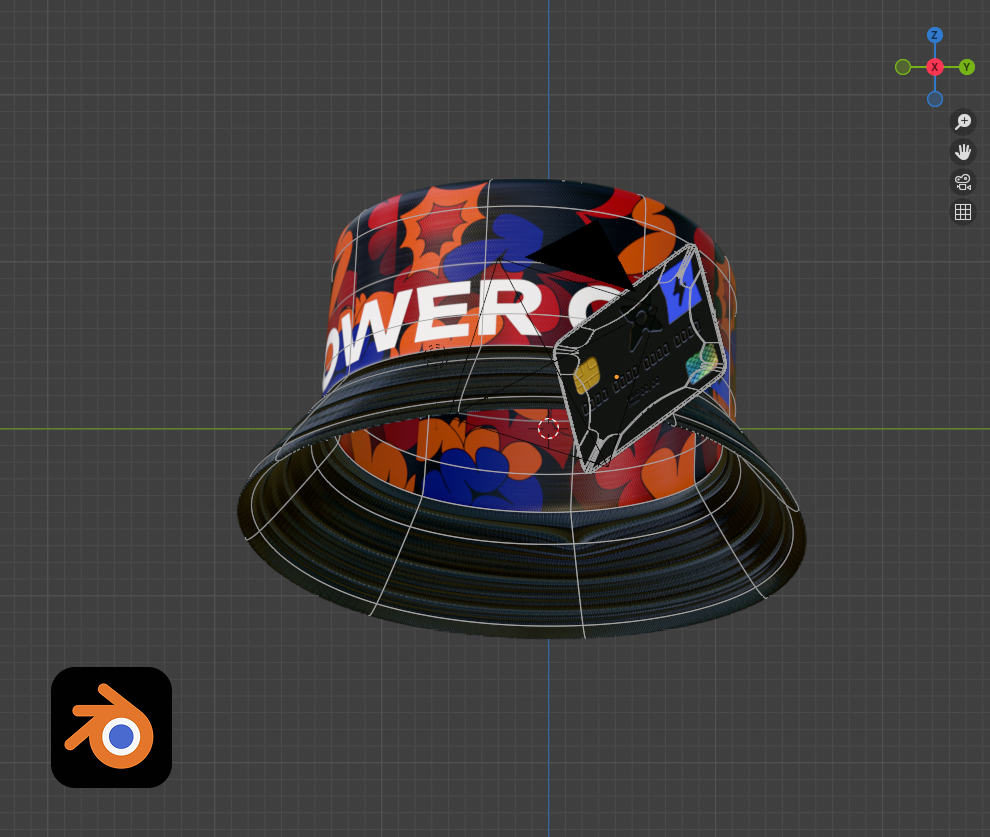The width and height of the screenshot is (990, 837).
Task: Click the gold chip on the card
Action: click(x=587, y=376)
